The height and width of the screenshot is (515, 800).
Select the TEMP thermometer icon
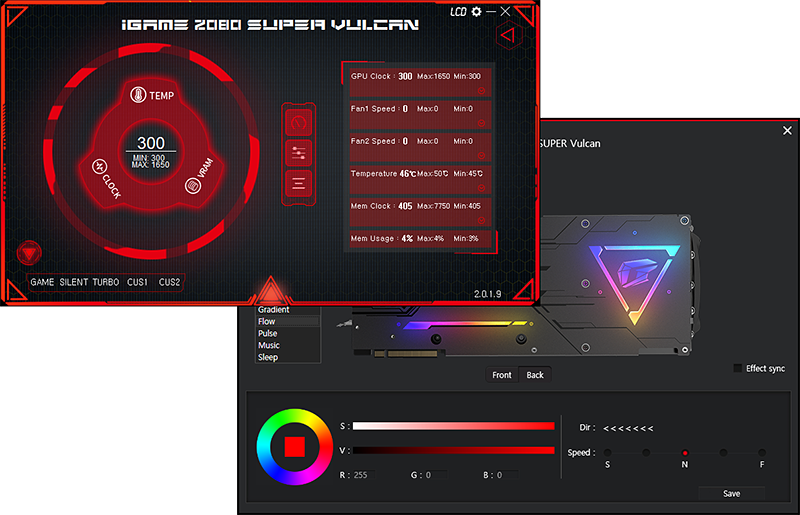pyautogui.click(x=138, y=94)
